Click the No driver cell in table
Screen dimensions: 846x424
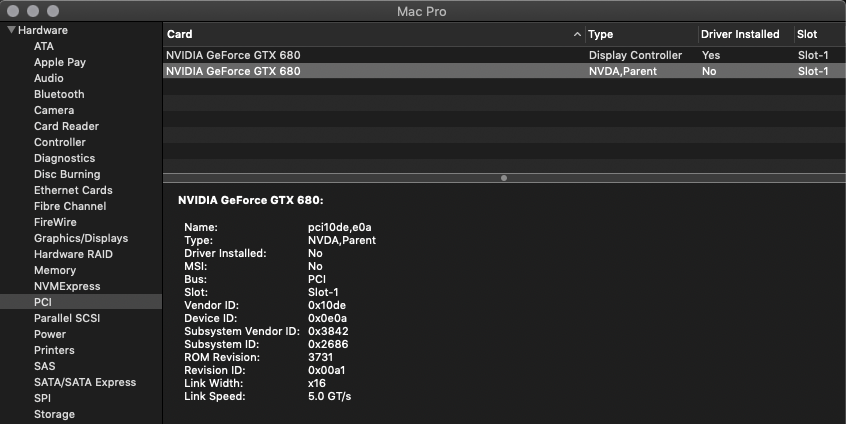point(709,71)
